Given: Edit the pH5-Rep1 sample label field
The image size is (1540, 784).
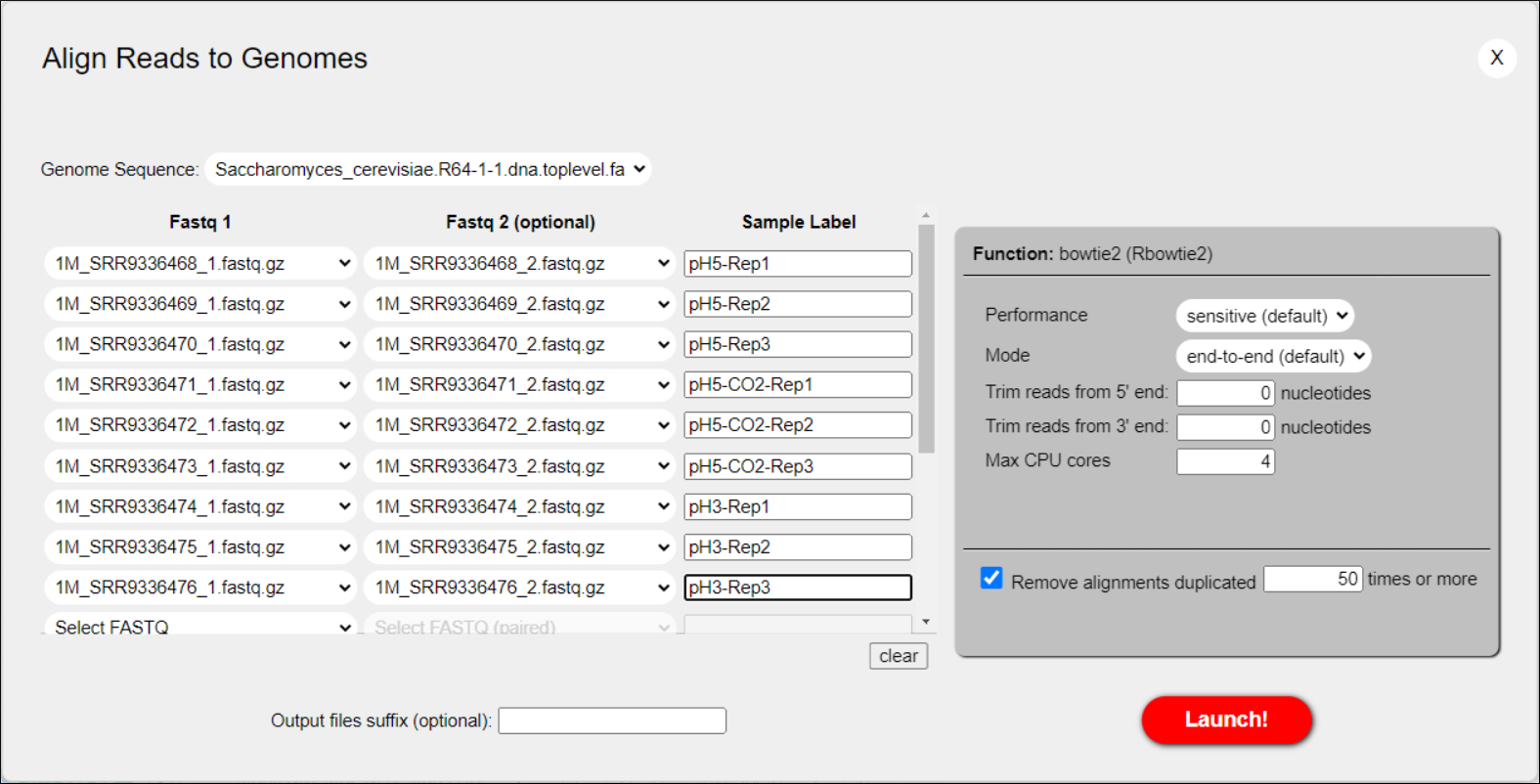Looking at the screenshot, I should (798, 264).
